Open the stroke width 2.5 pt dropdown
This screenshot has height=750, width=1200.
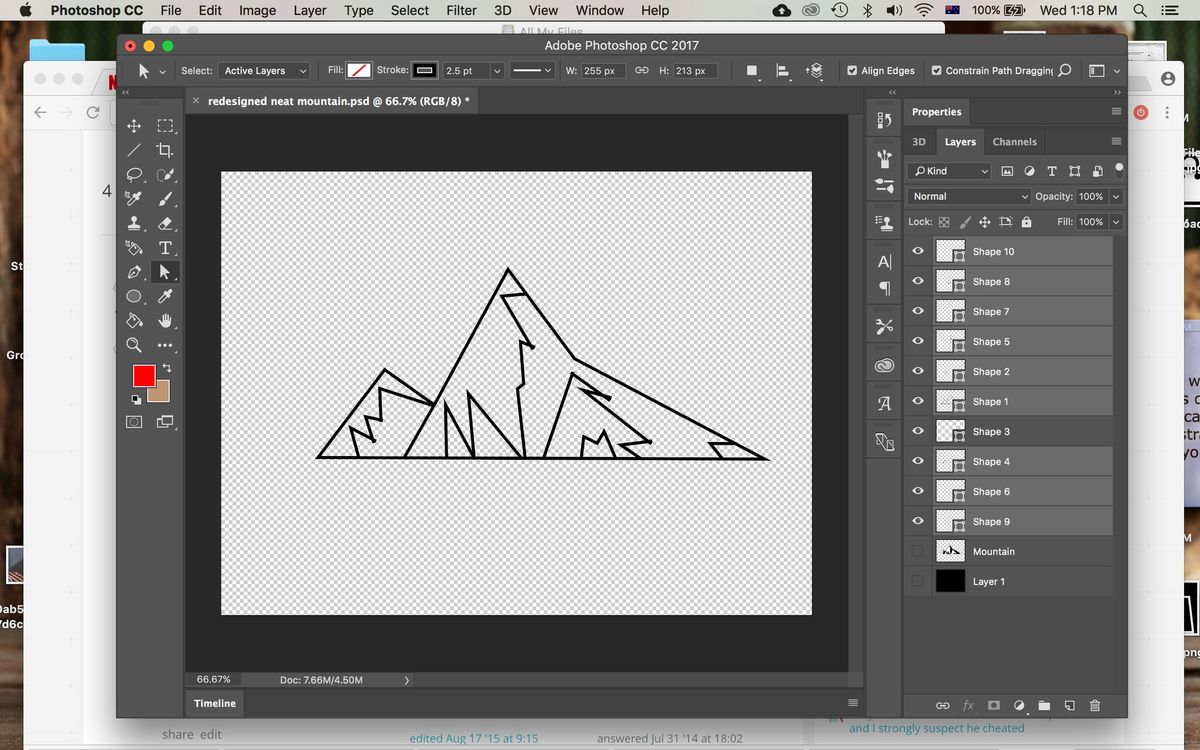click(497, 71)
